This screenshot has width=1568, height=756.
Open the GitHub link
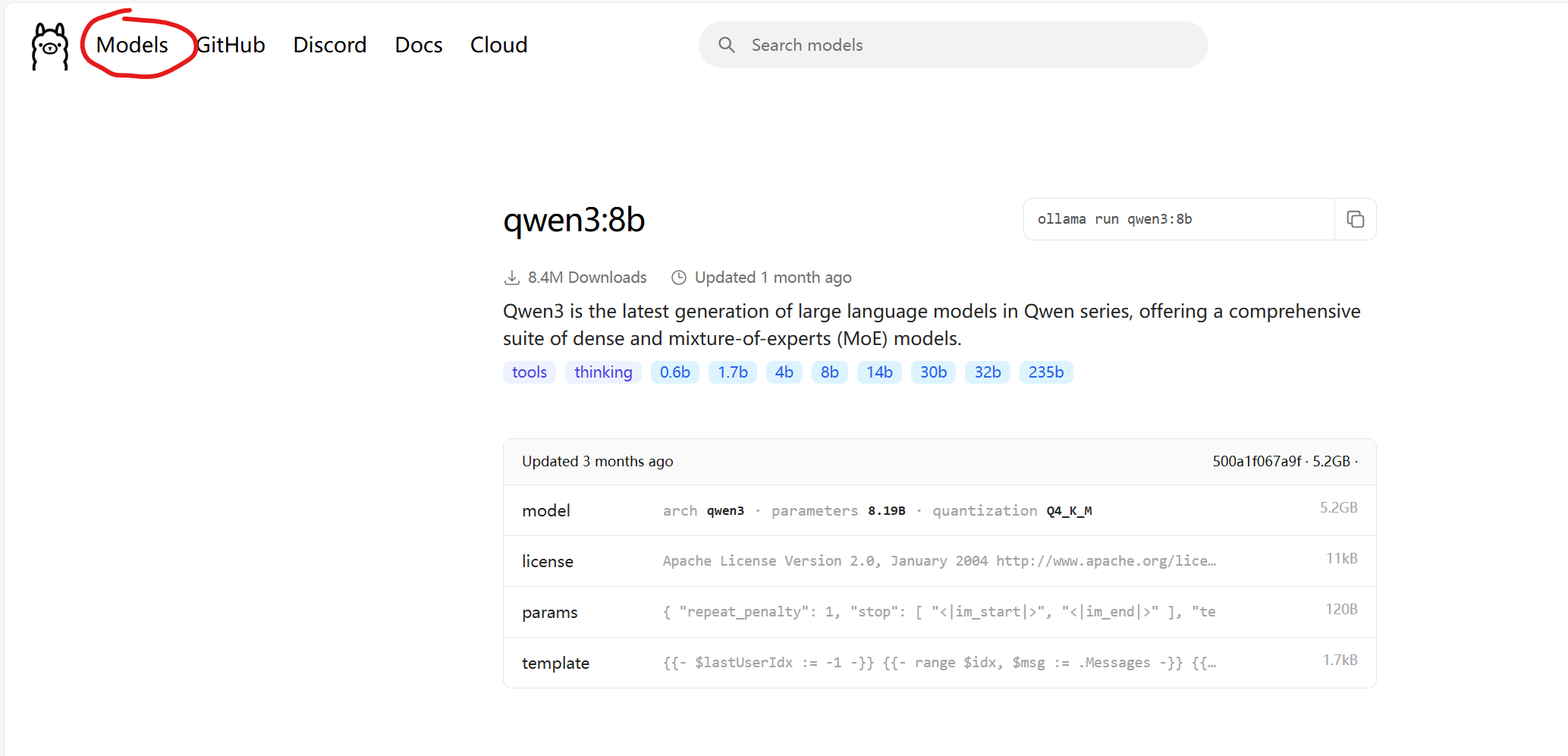pos(231,45)
